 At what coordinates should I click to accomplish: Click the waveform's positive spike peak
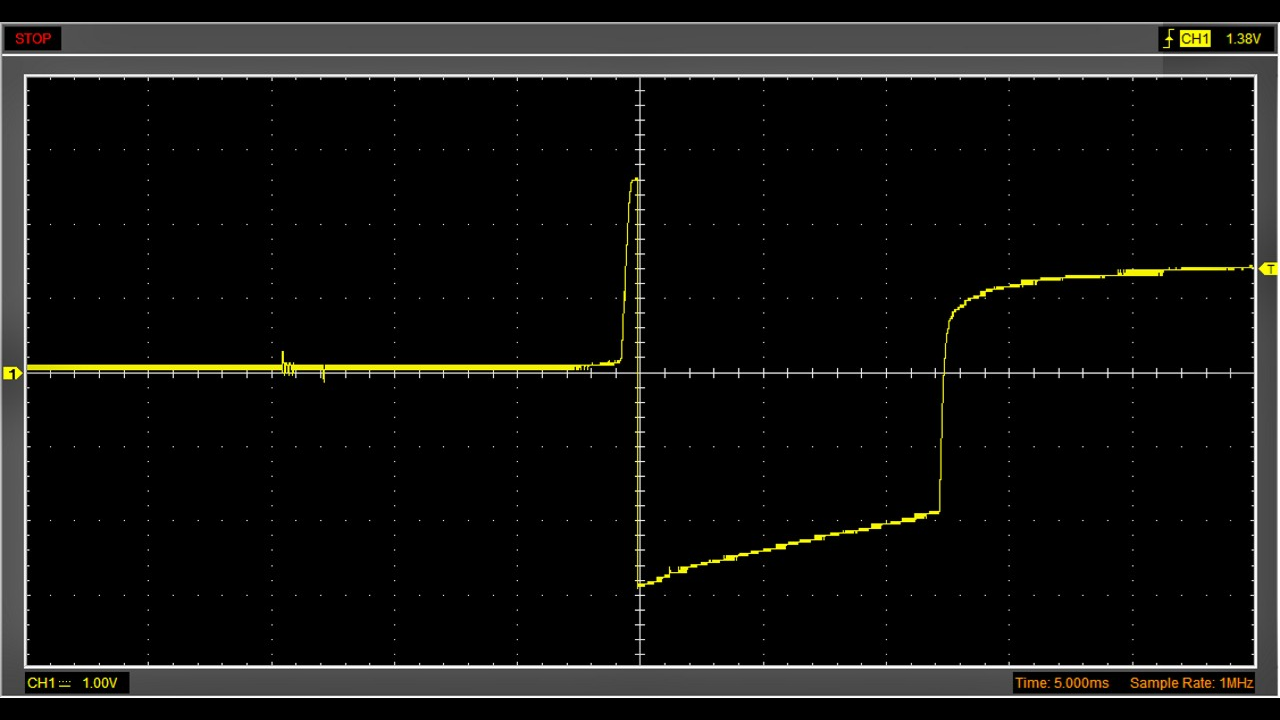click(x=635, y=181)
